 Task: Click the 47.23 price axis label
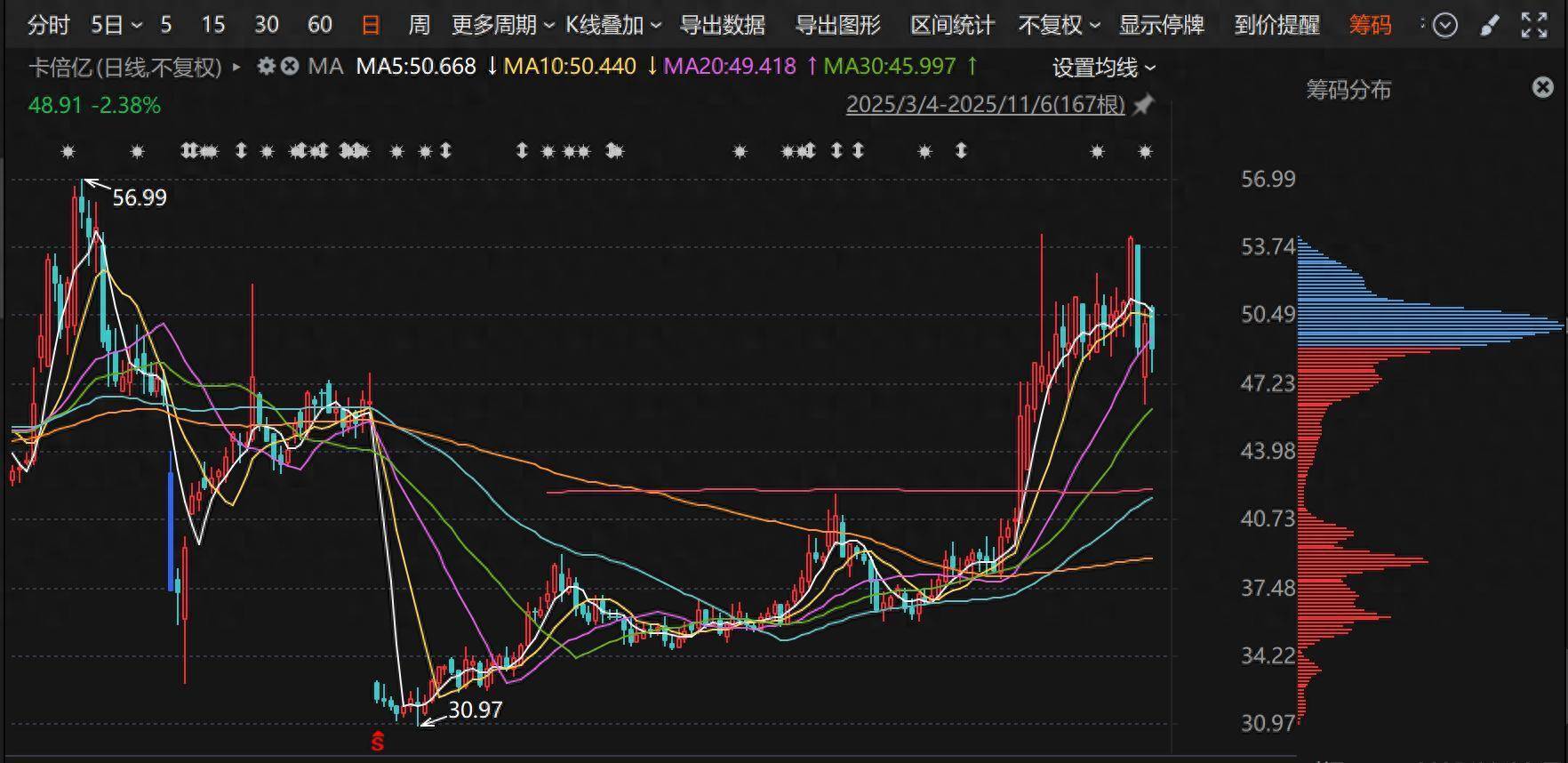pos(1268,382)
